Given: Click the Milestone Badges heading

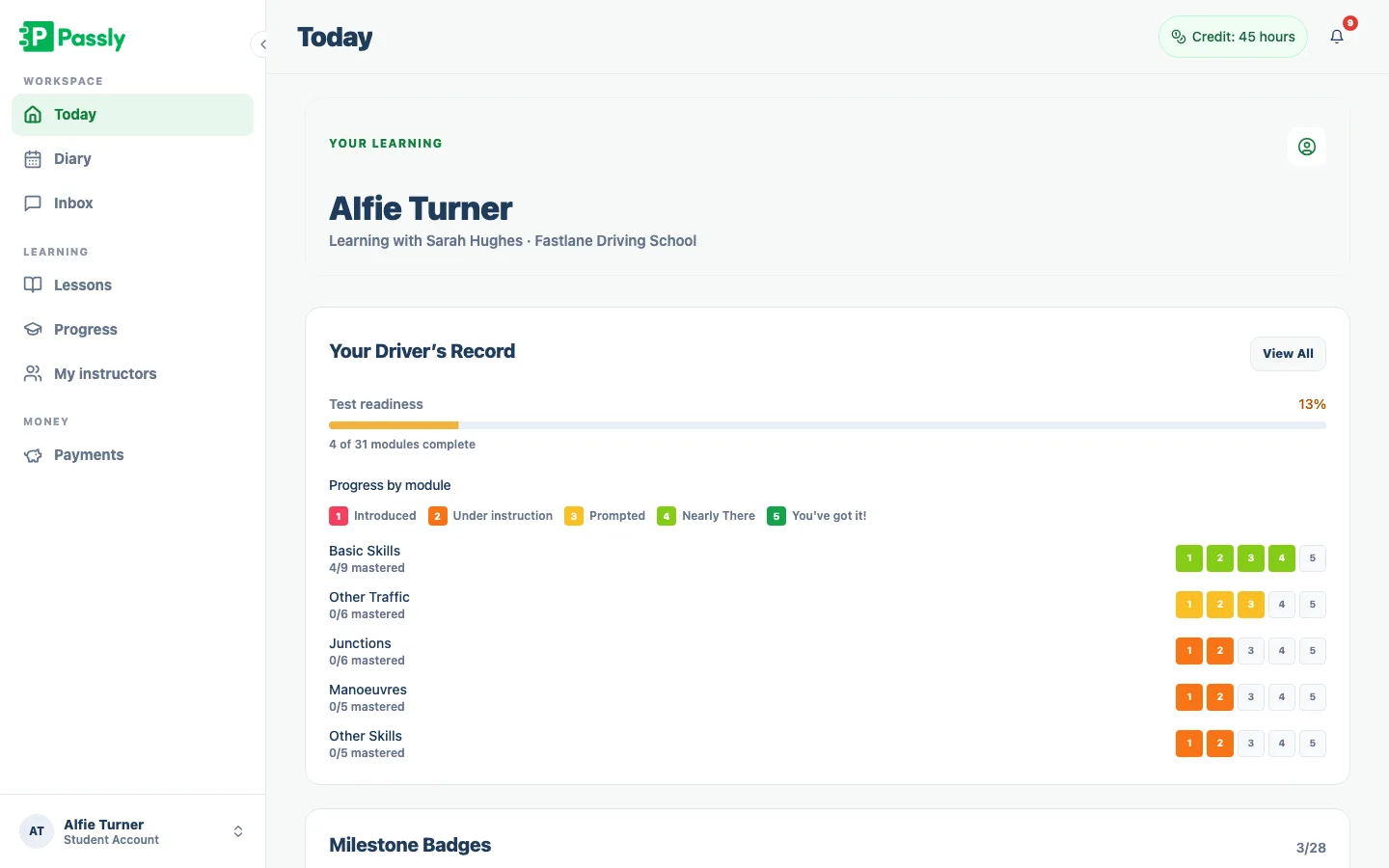Looking at the screenshot, I should point(410,845).
